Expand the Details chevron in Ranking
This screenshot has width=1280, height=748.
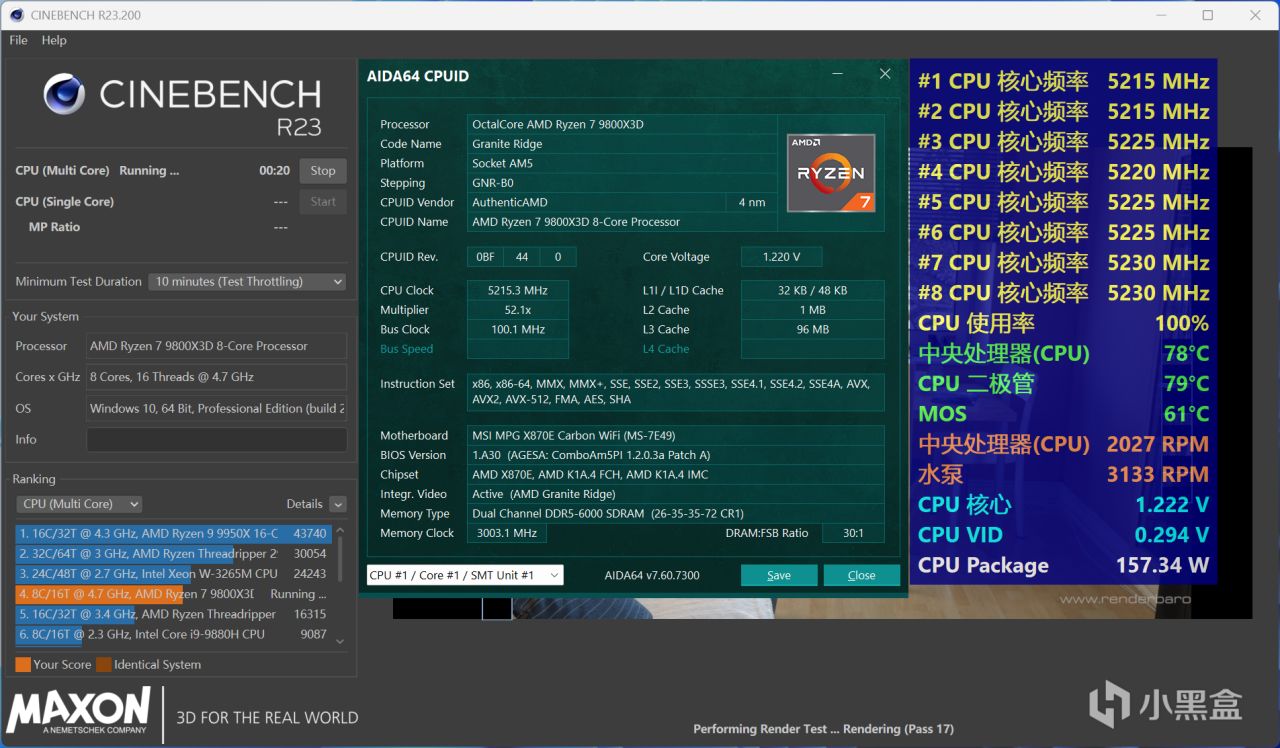point(337,503)
